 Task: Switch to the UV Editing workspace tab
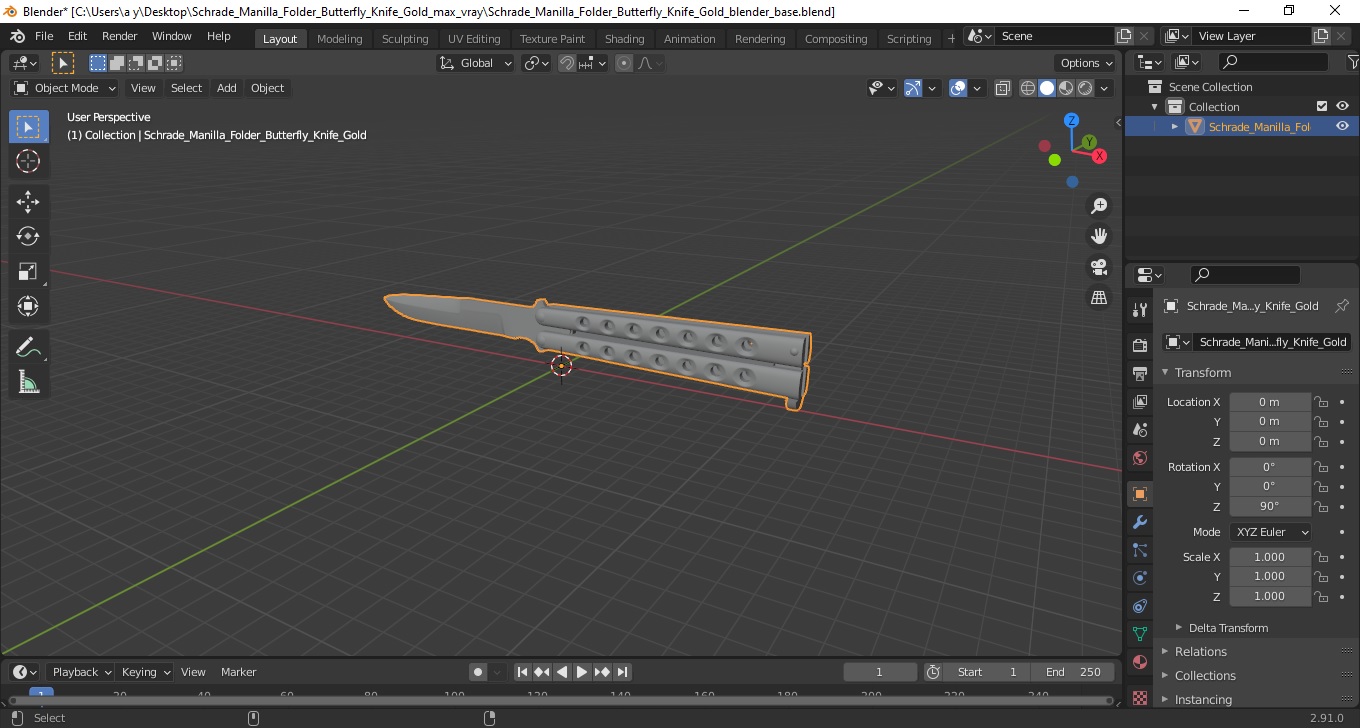pyautogui.click(x=474, y=38)
